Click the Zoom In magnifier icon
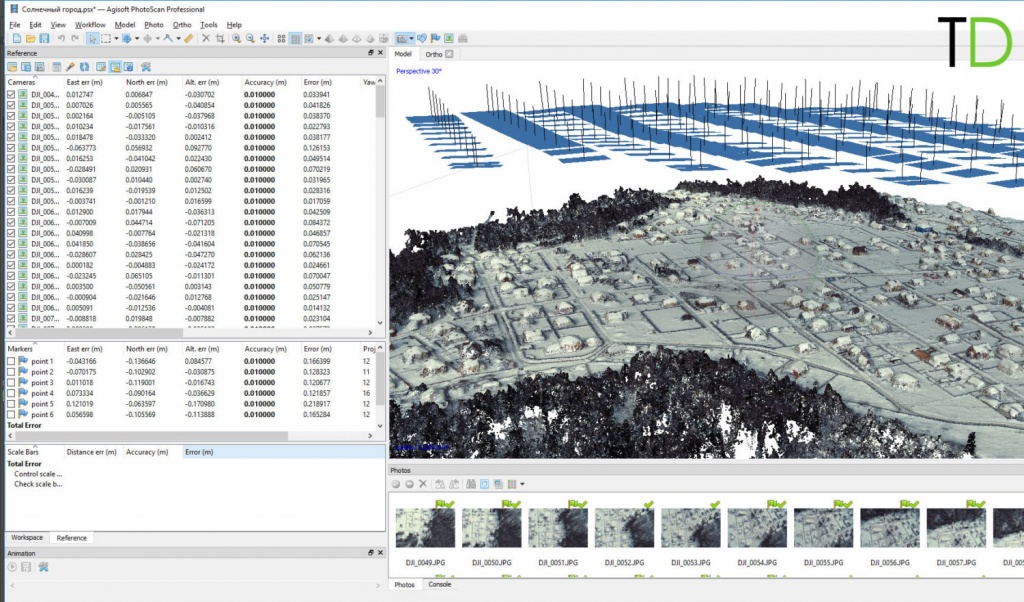The height and width of the screenshot is (602, 1024). (238, 38)
